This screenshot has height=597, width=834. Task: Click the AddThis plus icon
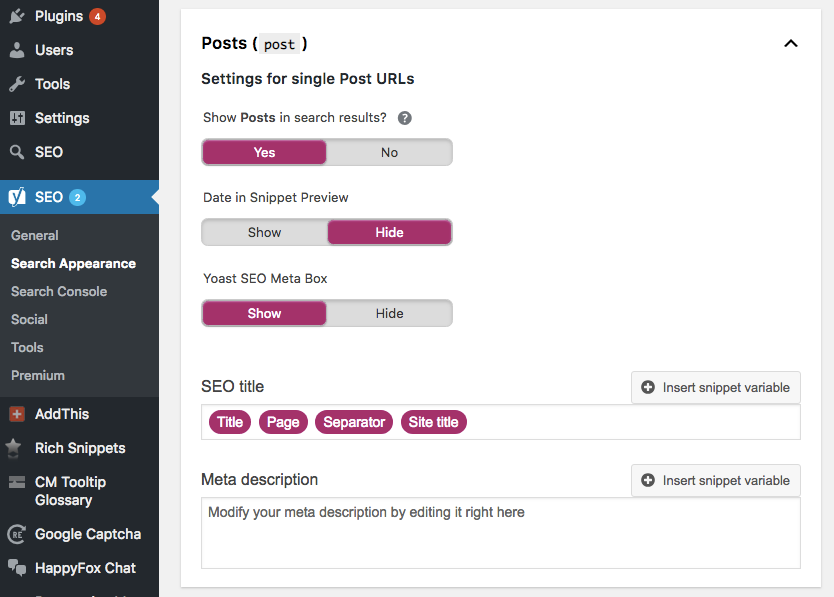[x=17, y=414]
